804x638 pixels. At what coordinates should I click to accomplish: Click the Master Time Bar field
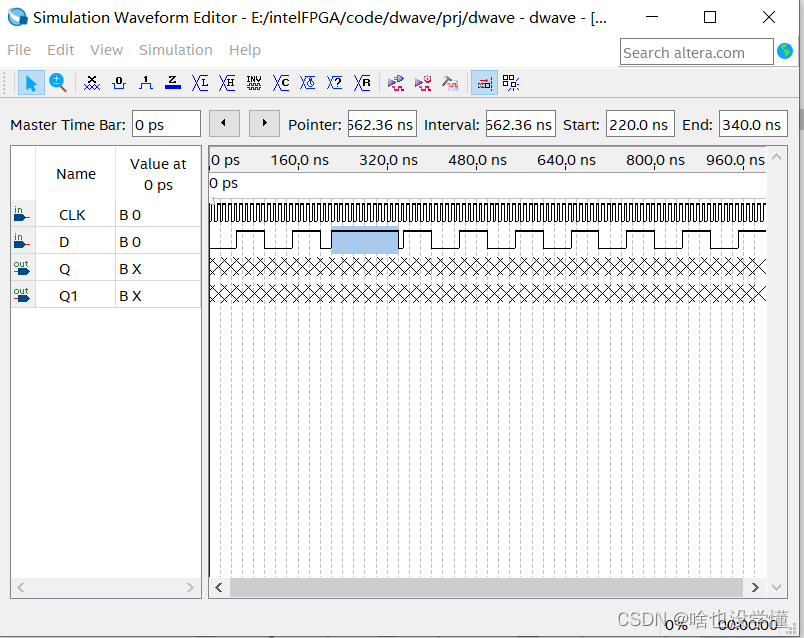(x=166, y=124)
